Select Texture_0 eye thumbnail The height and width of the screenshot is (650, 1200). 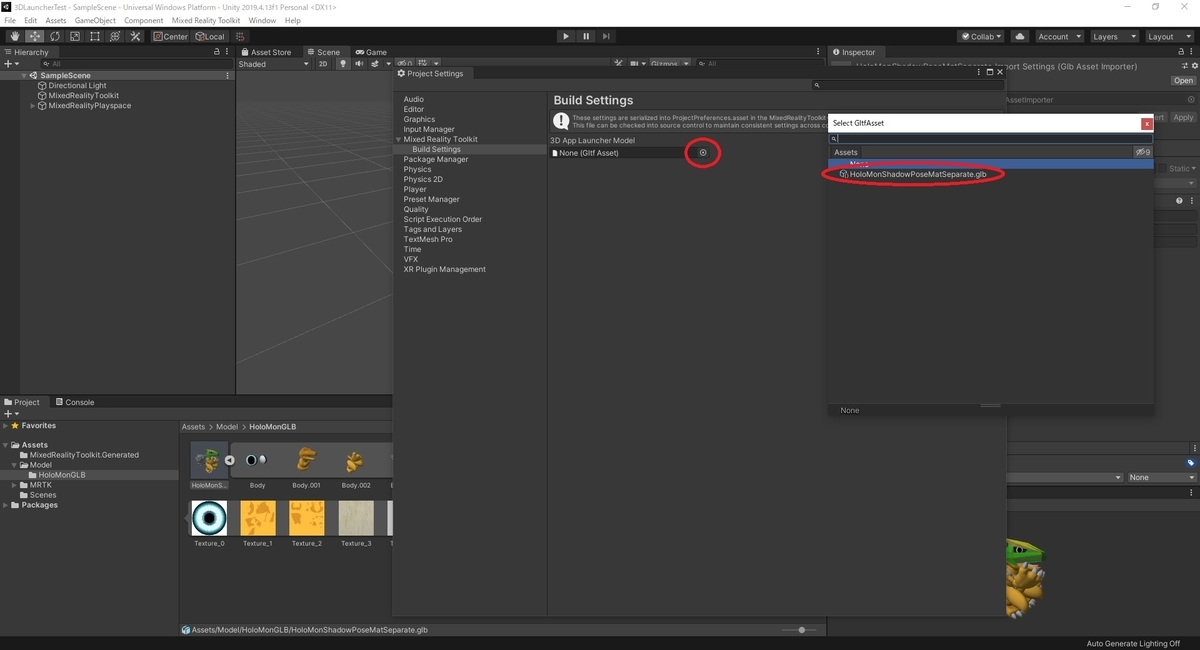coord(209,518)
